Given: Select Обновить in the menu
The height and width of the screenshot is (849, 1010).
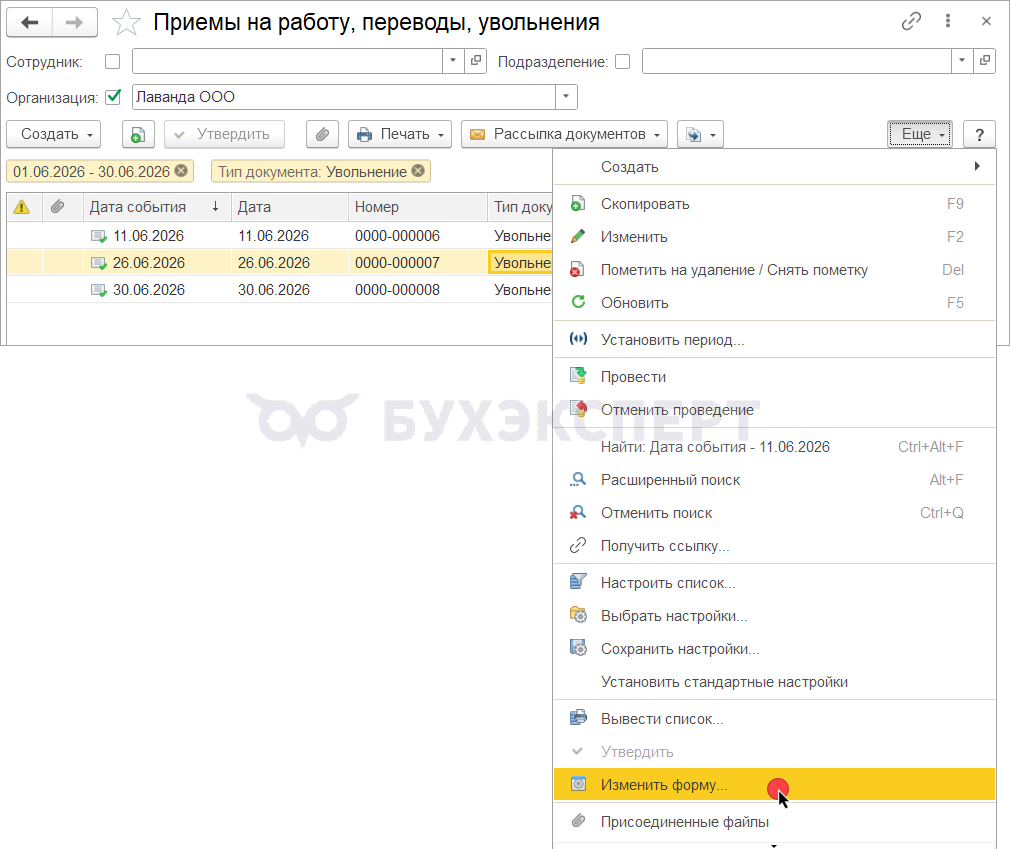Looking at the screenshot, I should point(774,303).
